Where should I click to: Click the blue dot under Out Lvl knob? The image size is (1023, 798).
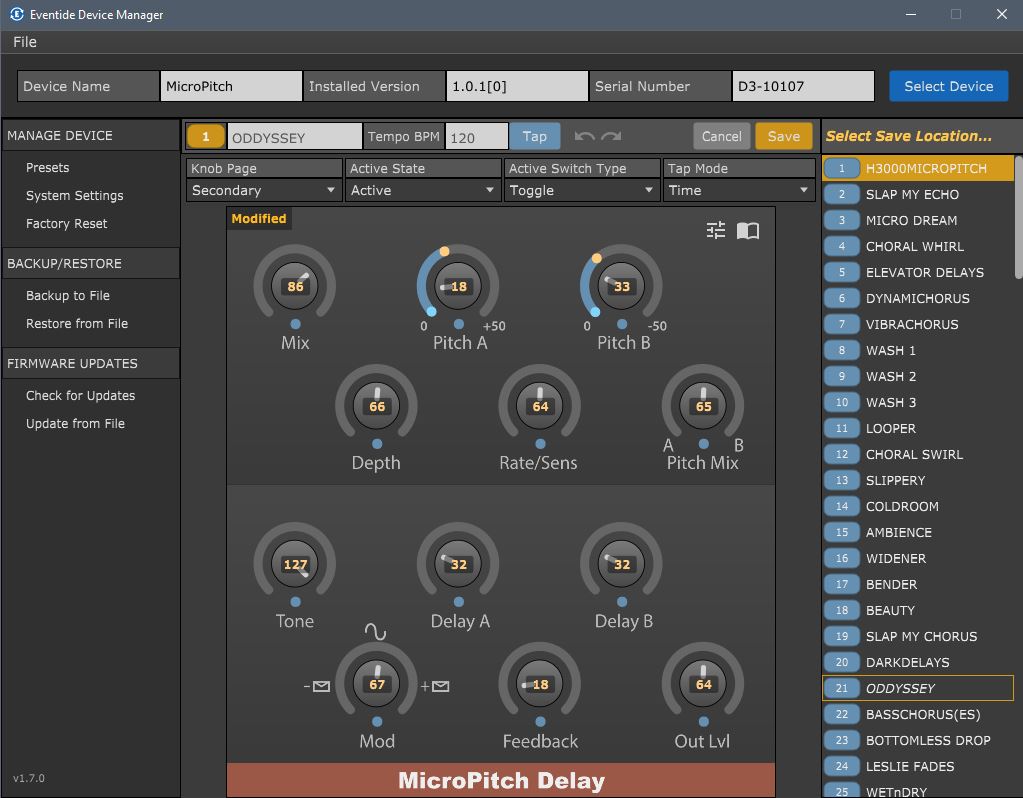point(703,722)
